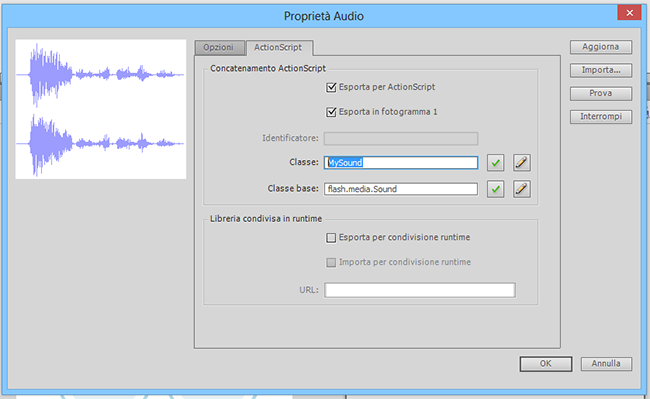Click the disabled Identificatore field
The image size is (650, 399).
point(401,138)
